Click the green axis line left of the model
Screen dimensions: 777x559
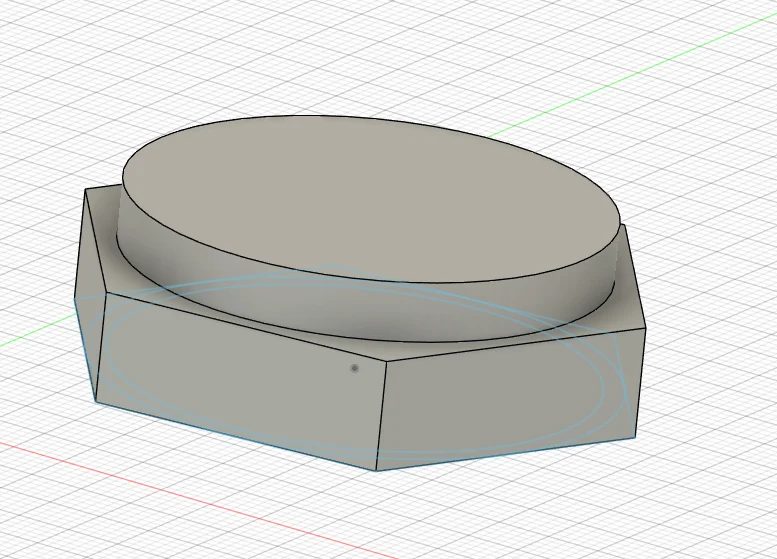pyautogui.click(x=37, y=331)
